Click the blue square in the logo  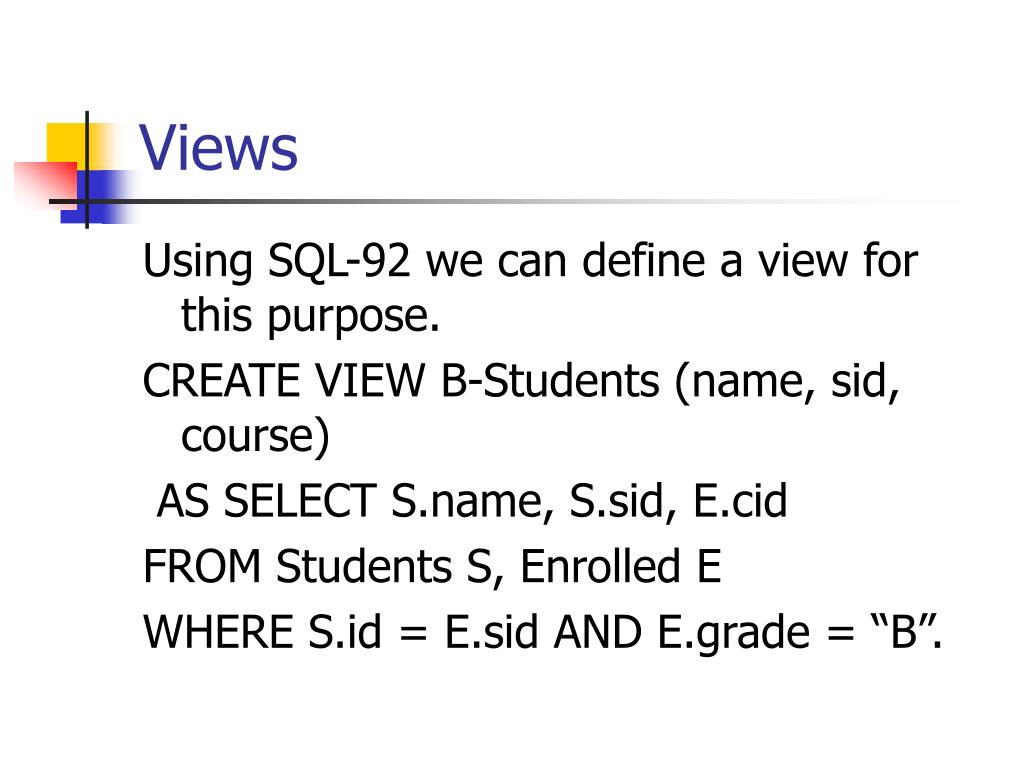(x=96, y=197)
